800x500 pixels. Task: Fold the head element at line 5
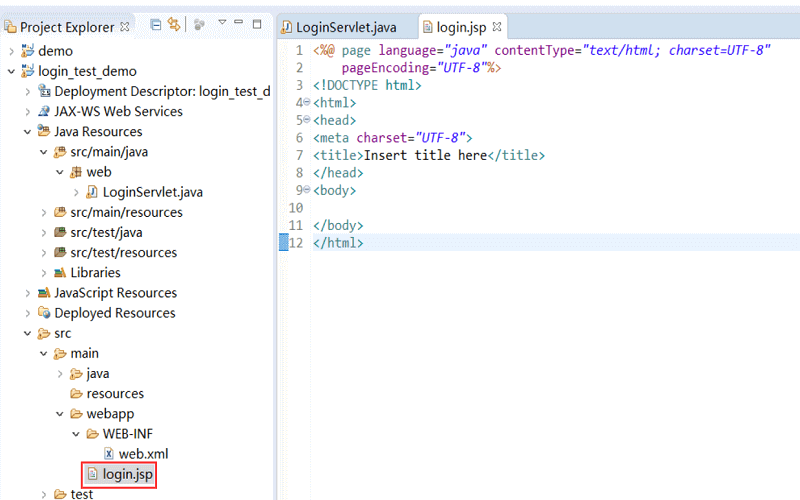coord(307,119)
